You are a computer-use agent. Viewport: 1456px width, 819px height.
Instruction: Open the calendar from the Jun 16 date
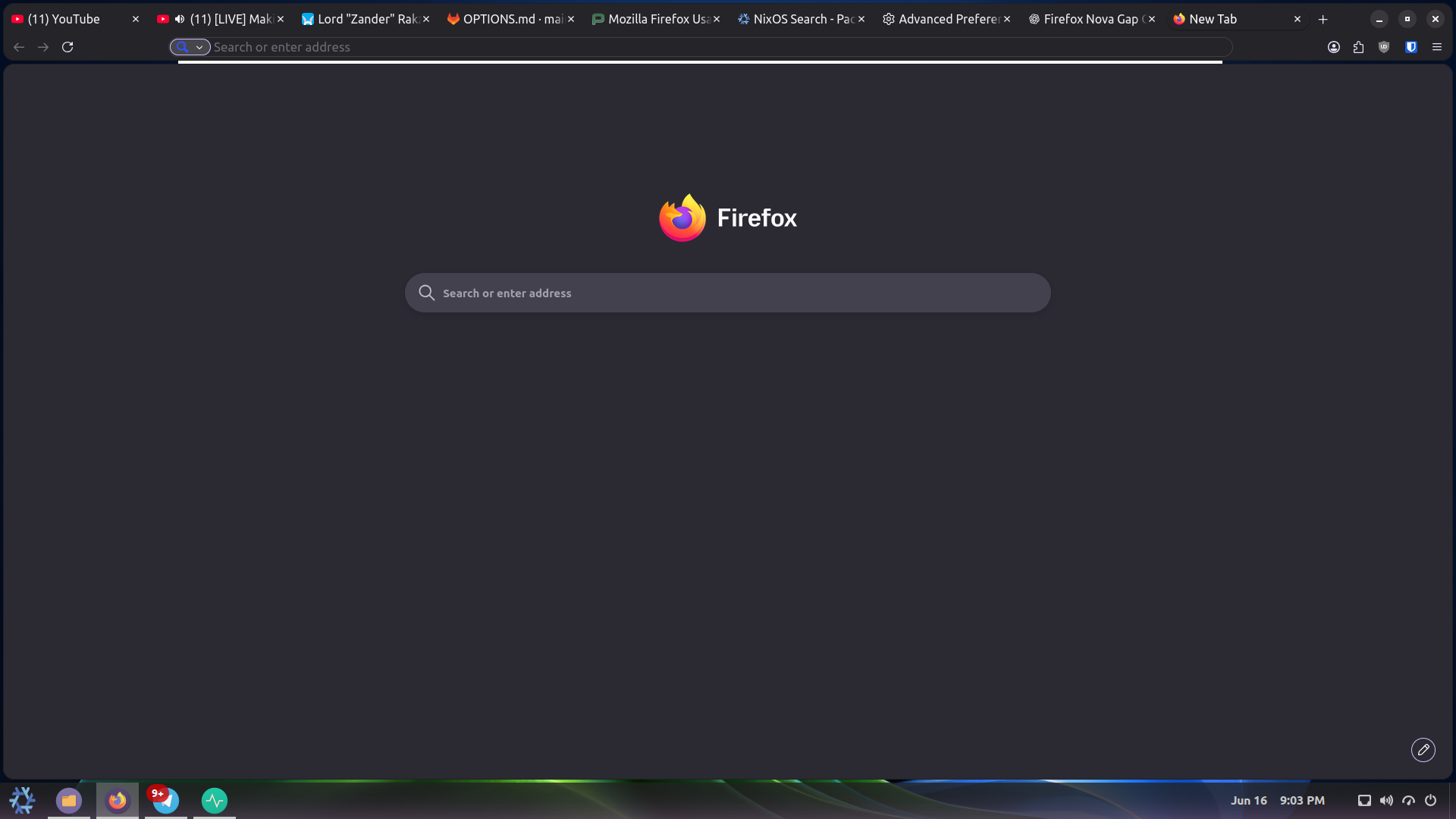(x=1249, y=800)
